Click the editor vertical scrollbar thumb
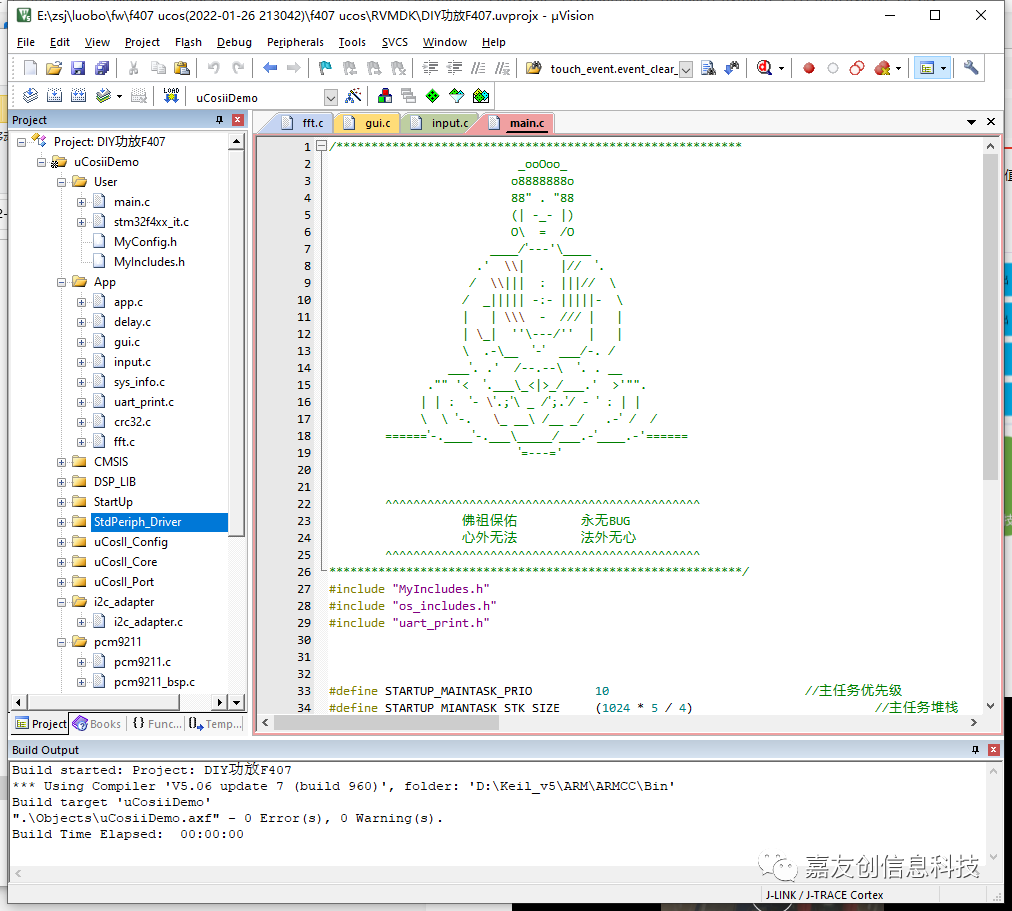Viewport: 1012px width, 911px height. coord(990,316)
